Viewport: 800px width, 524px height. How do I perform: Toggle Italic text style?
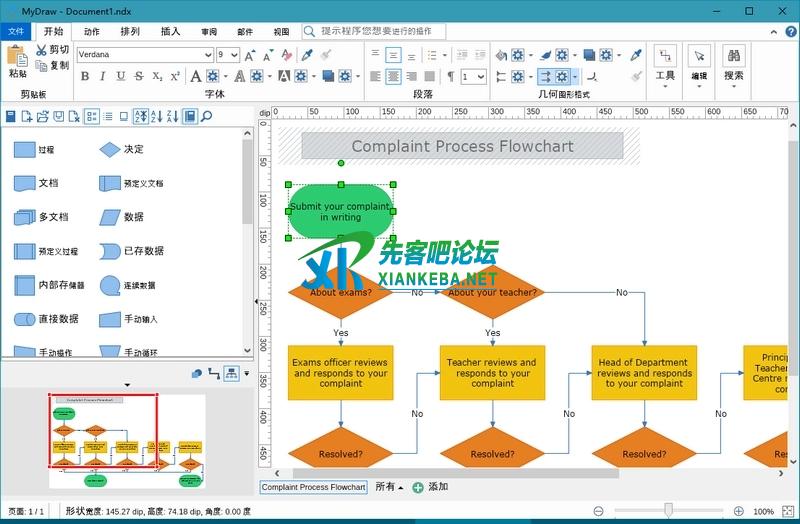(102, 76)
